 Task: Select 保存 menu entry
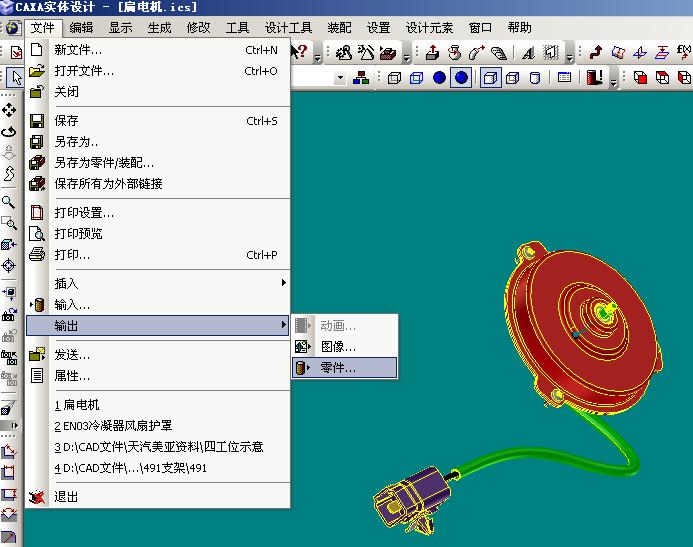(157, 121)
